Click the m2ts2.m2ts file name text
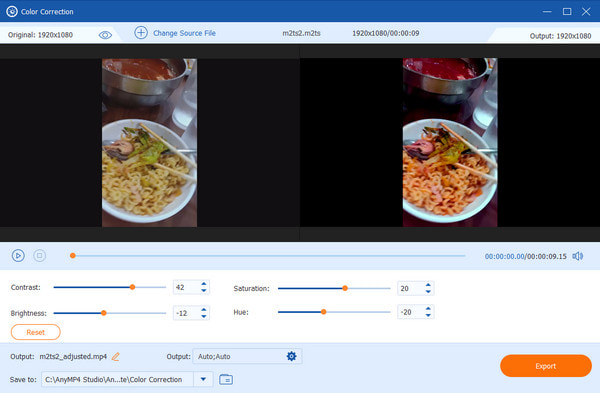This screenshot has width=600, height=393. [302, 33]
